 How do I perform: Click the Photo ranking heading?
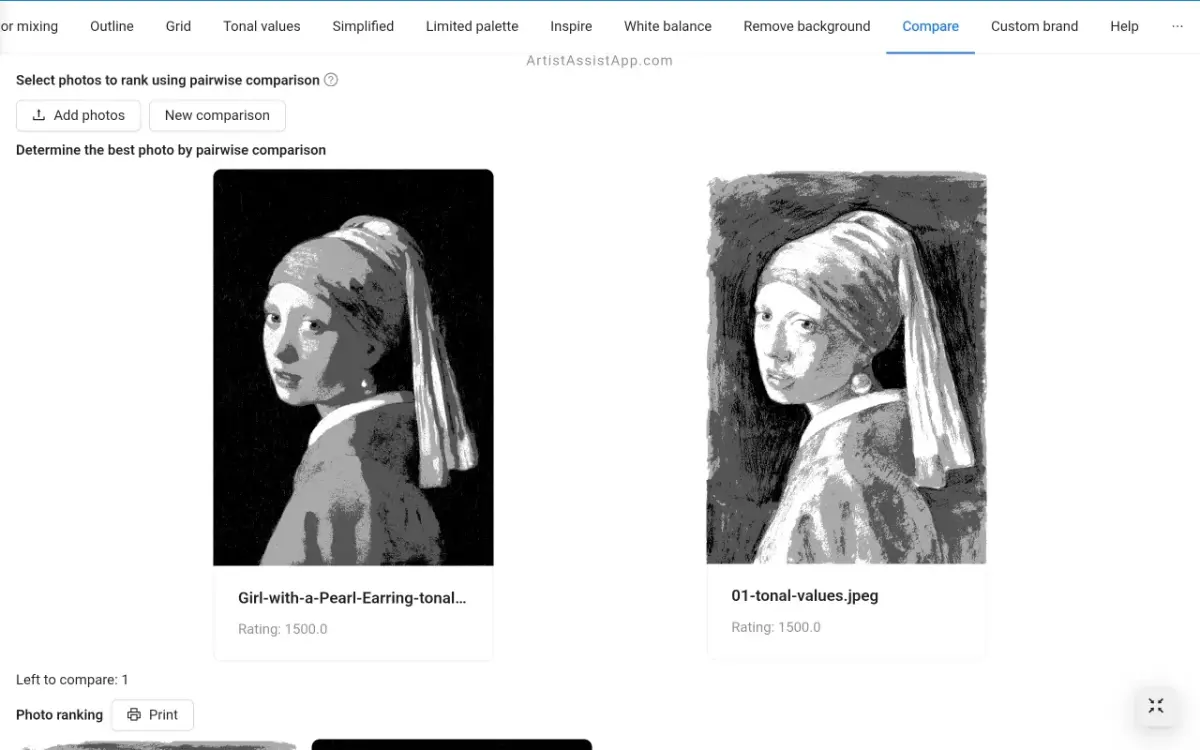tap(59, 715)
